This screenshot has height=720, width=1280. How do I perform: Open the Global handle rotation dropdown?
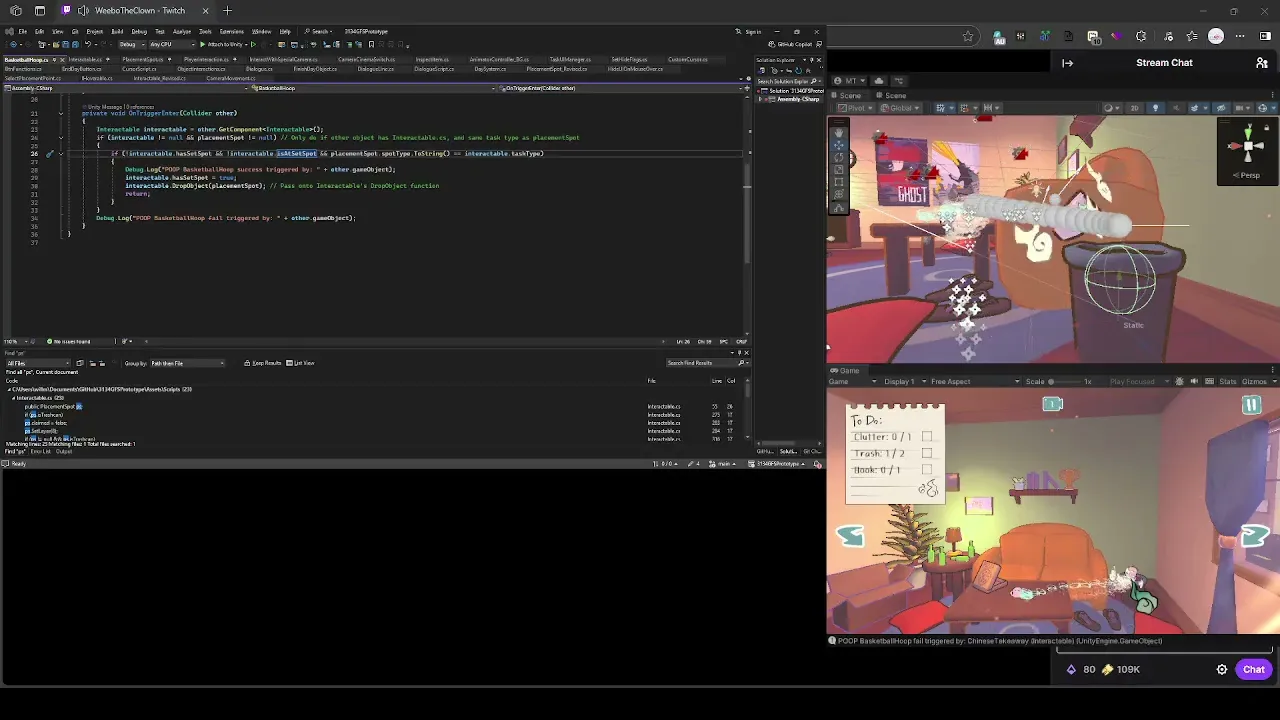coord(900,108)
